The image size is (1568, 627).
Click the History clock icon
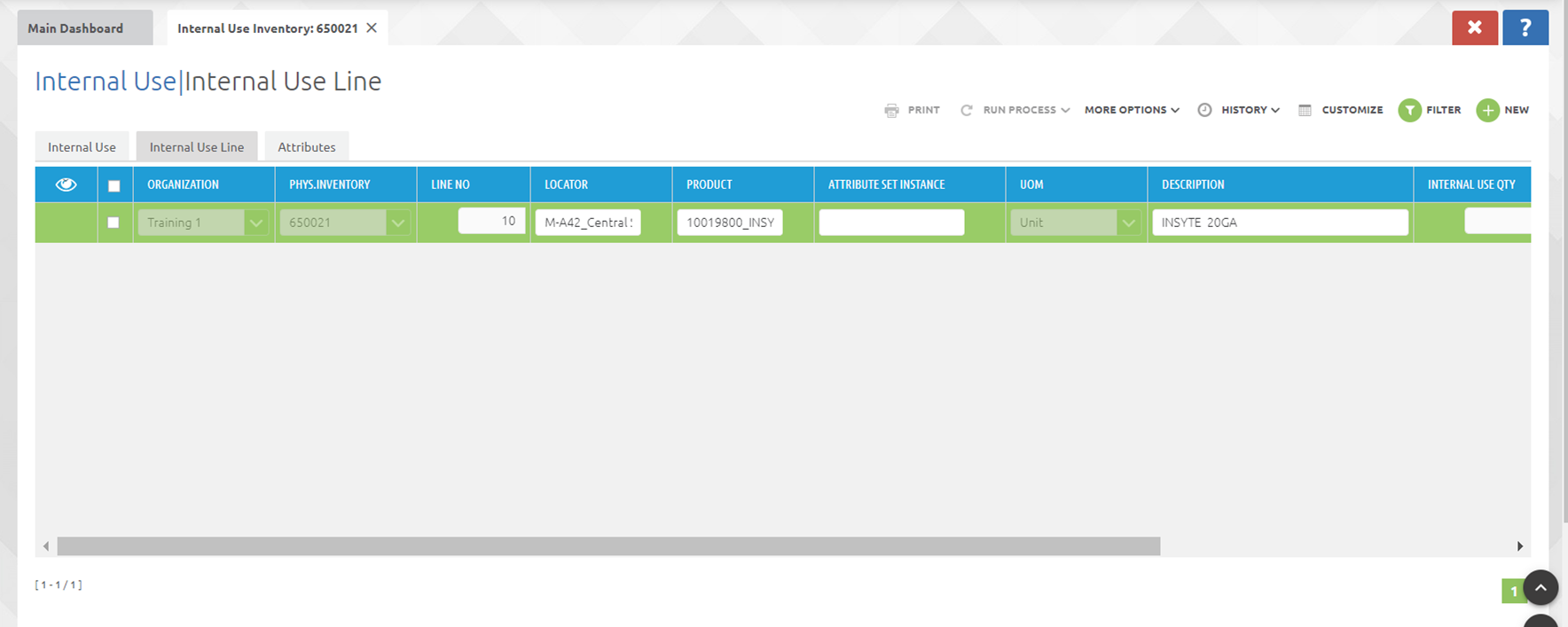1204,110
